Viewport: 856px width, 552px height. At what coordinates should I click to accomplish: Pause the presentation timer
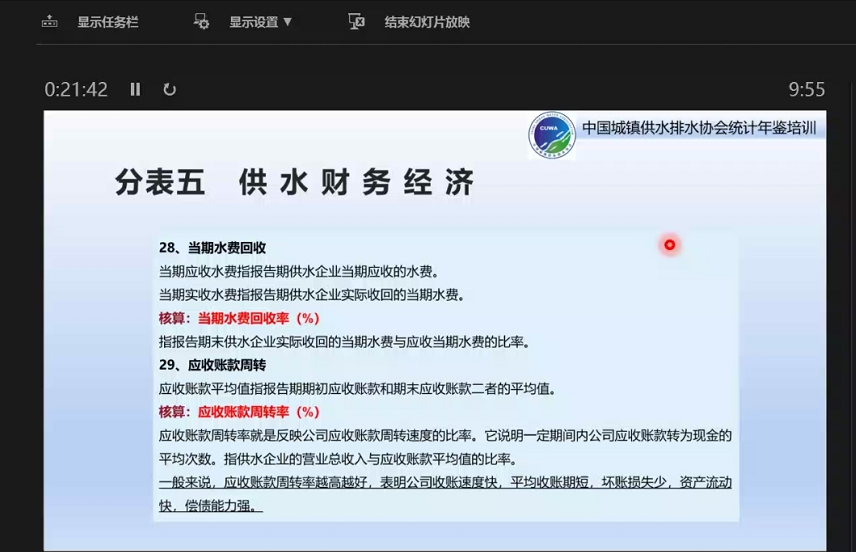click(135, 89)
